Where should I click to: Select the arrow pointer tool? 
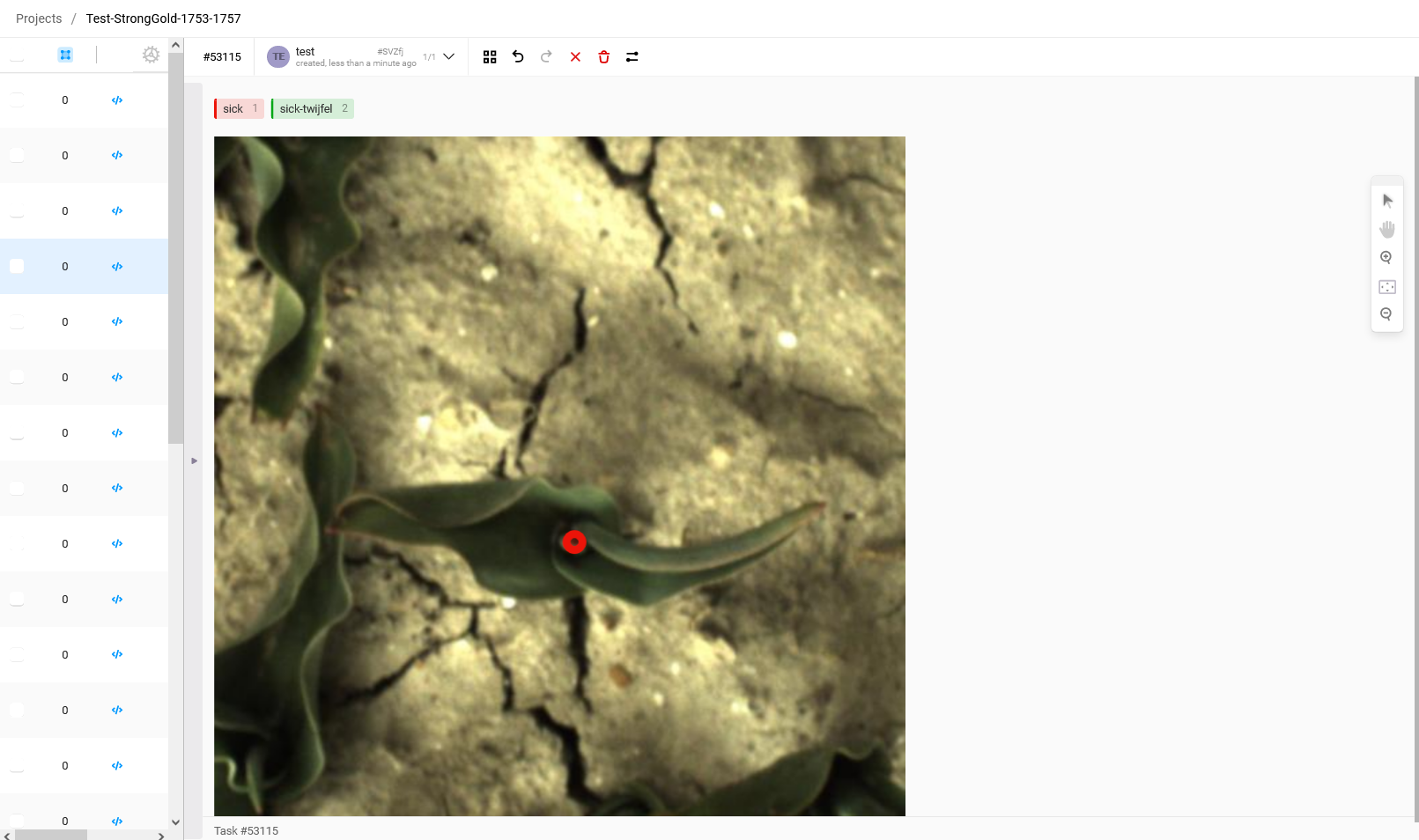(x=1387, y=201)
